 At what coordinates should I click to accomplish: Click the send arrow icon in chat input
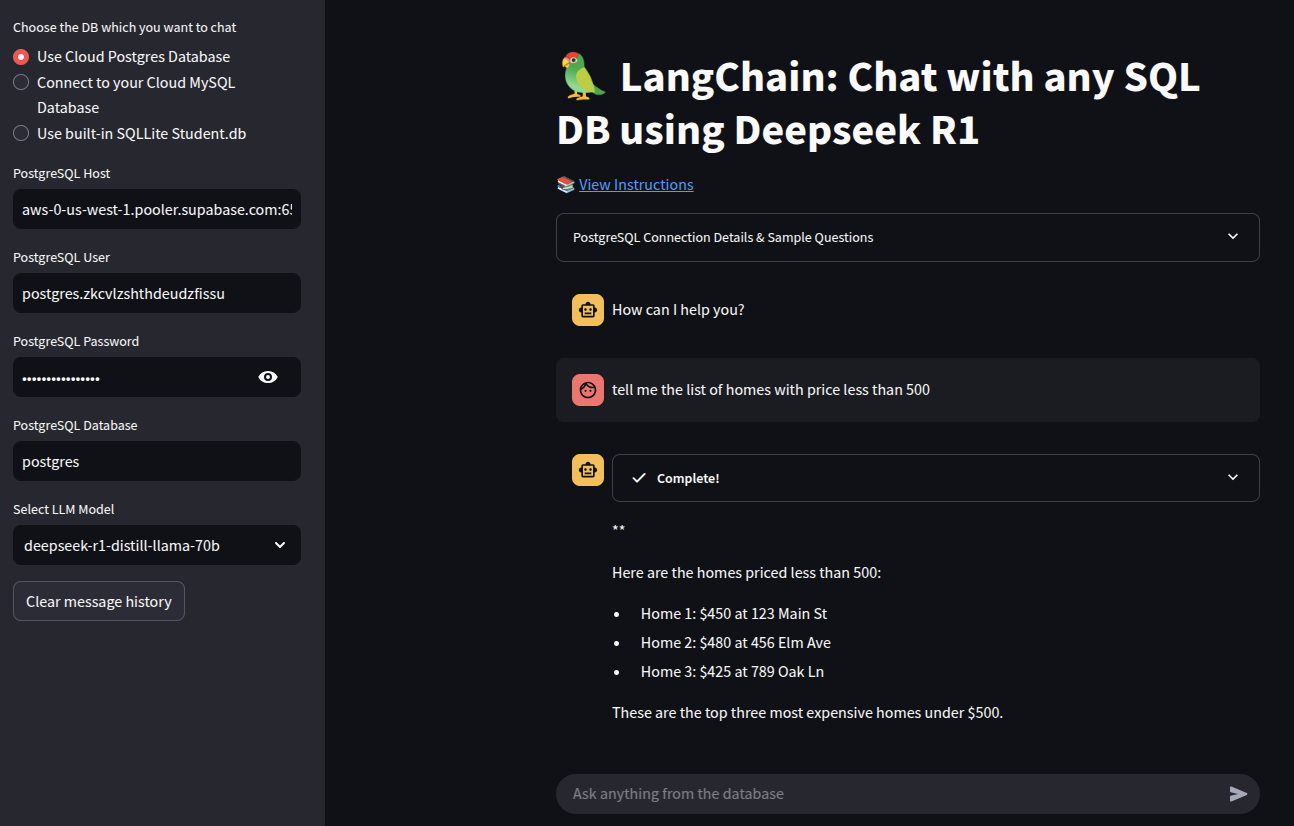click(1238, 794)
